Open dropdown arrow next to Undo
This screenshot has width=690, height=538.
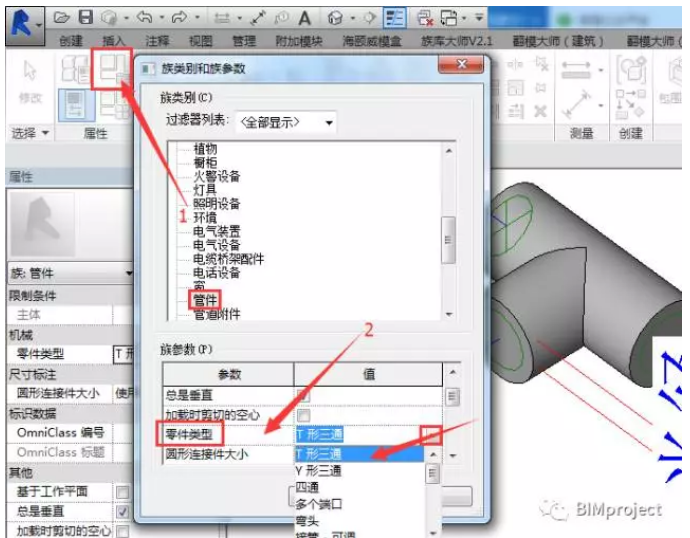pyautogui.click(x=161, y=18)
